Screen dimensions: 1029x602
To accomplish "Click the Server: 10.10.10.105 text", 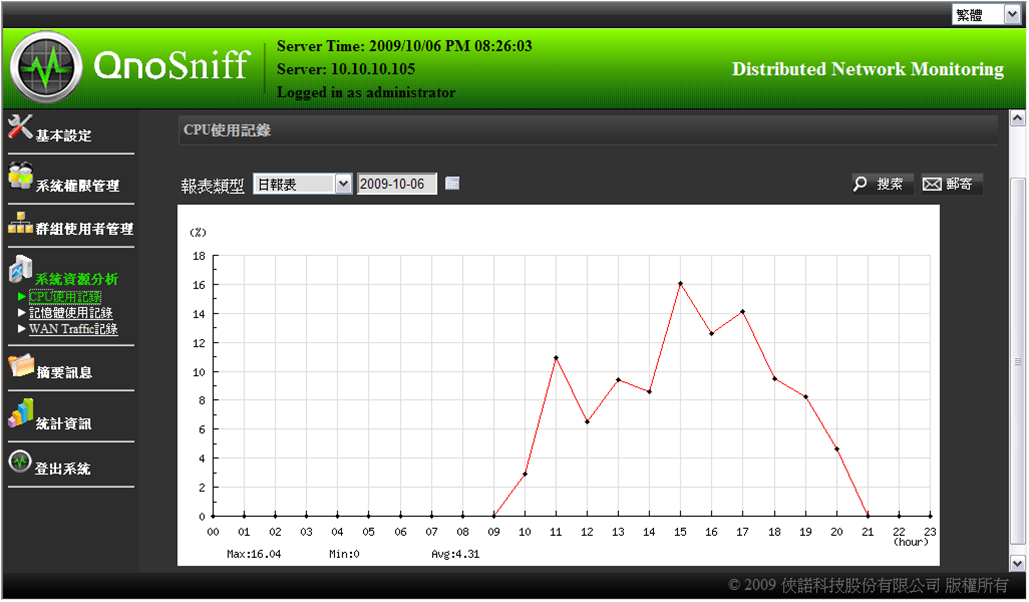I will (x=346, y=69).
